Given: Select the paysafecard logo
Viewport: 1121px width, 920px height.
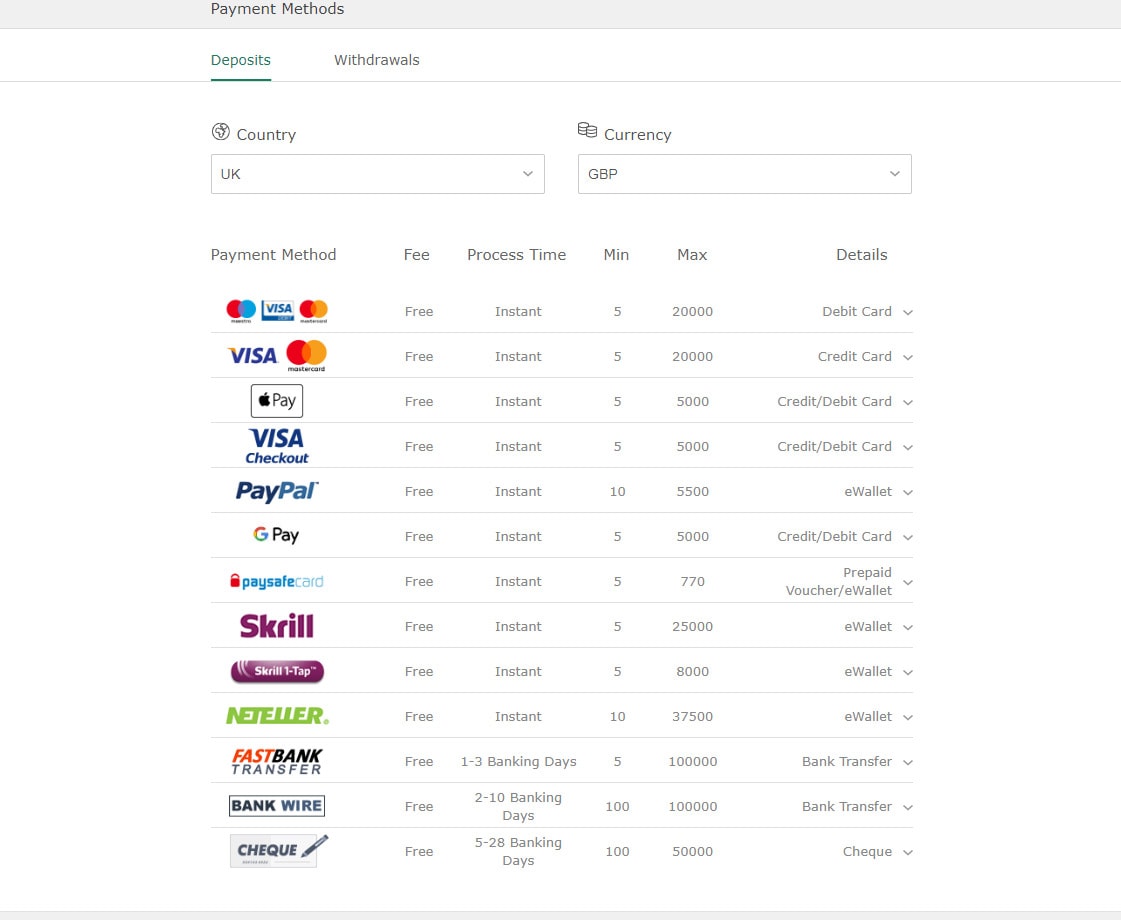Looking at the screenshot, I should (x=277, y=581).
